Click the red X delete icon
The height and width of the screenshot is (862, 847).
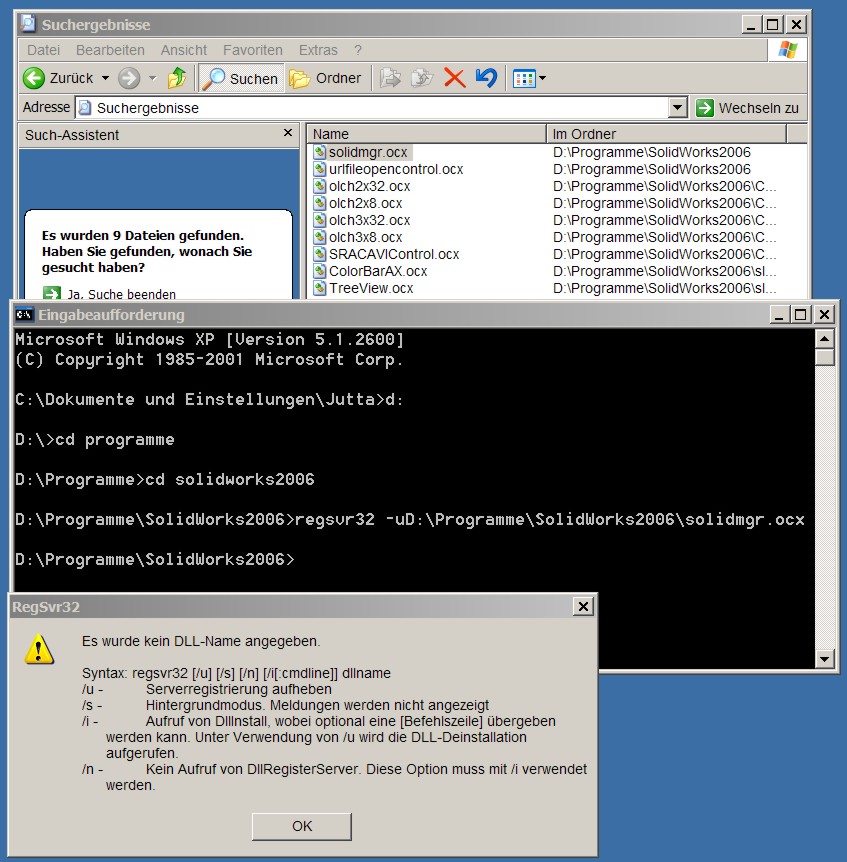pyautogui.click(x=455, y=78)
